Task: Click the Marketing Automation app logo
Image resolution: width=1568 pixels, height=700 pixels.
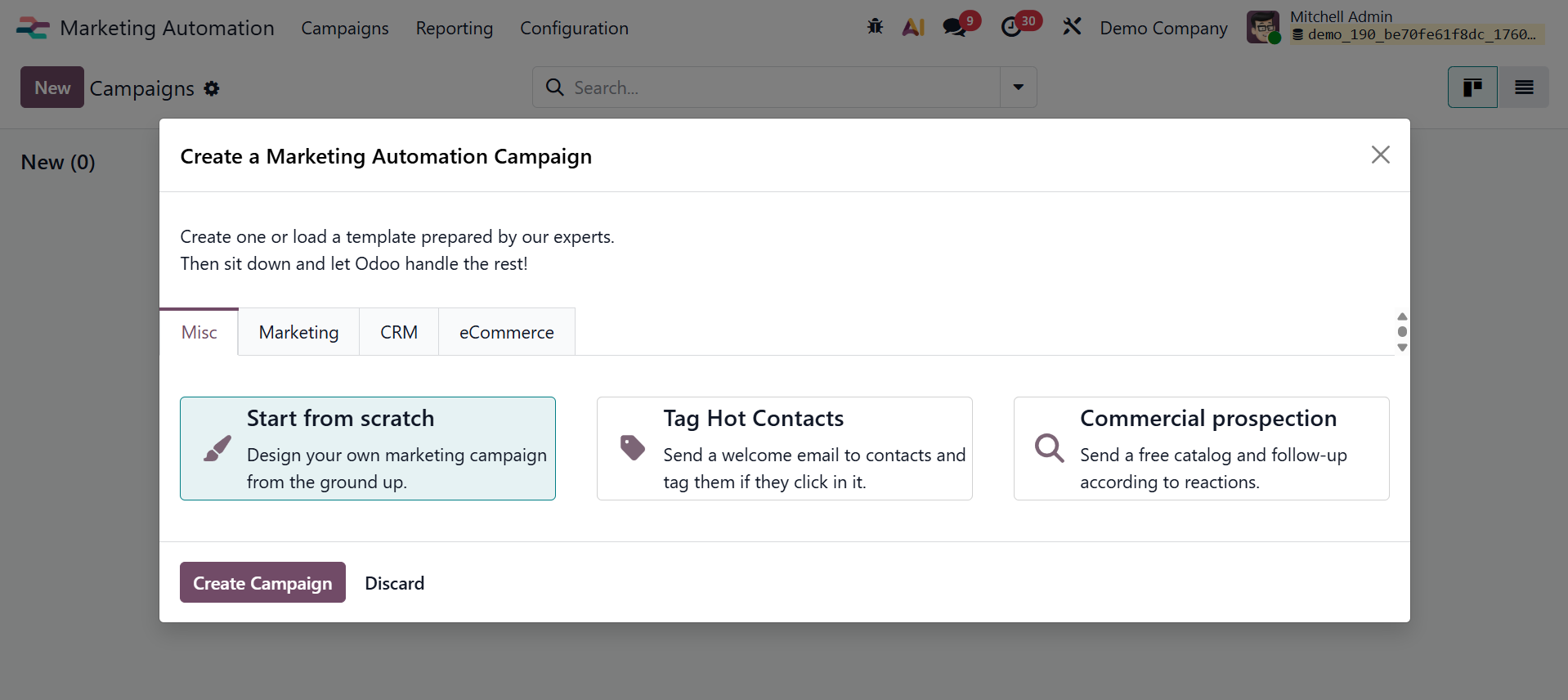Action: [33, 28]
